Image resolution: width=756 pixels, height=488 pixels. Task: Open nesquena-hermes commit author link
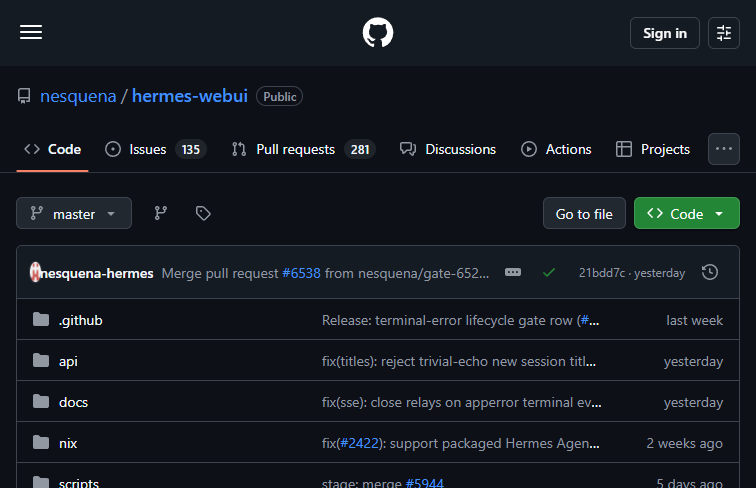click(x=97, y=273)
